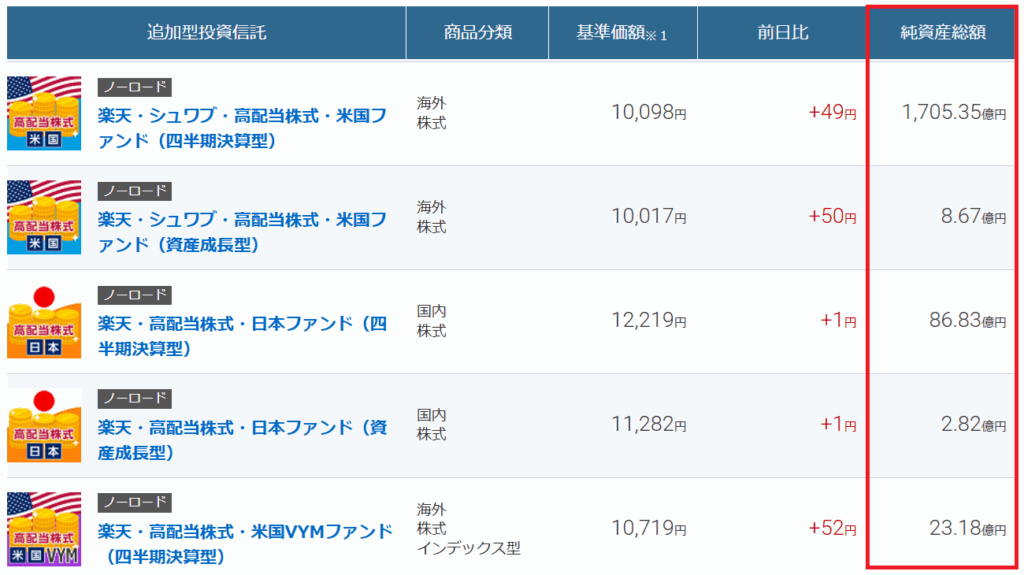Click the US flag icon for Schwab 資産成長型 fund

[44, 217]
